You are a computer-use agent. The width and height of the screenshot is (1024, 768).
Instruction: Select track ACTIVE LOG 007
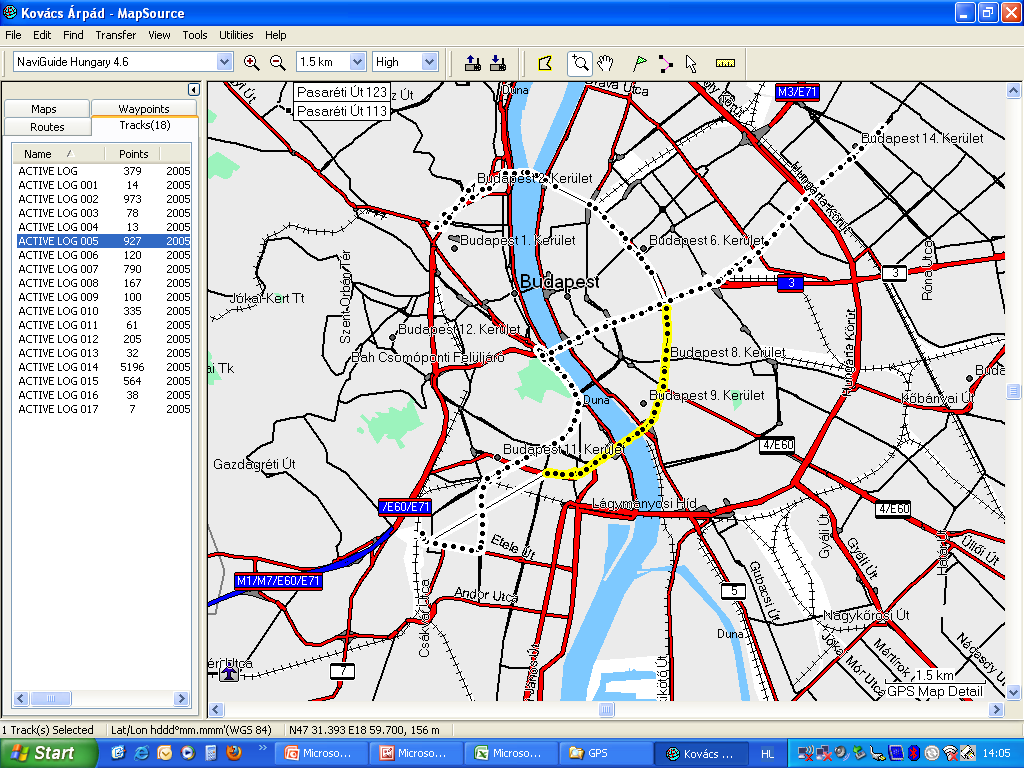(104, 269)
